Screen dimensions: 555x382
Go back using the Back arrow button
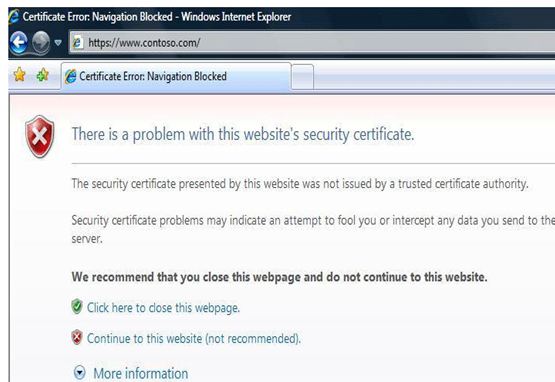coord(19,42)
